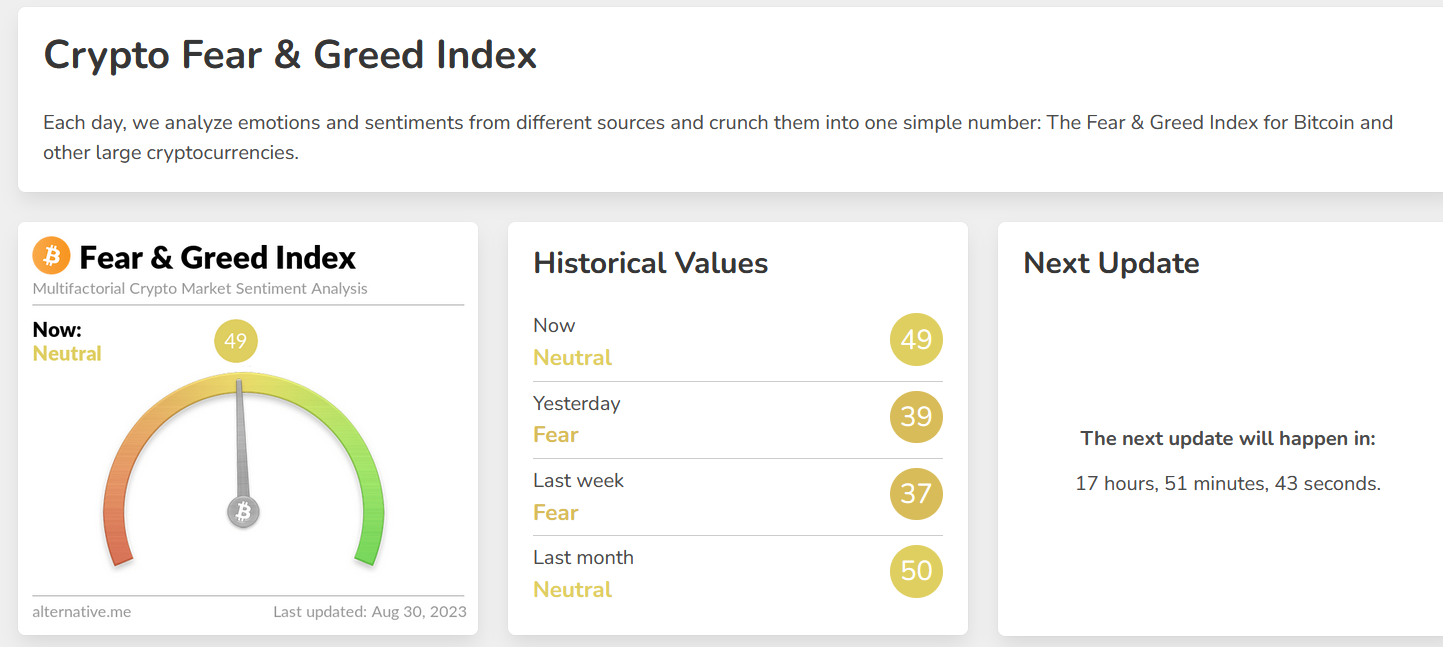The image size is (1443, 647).
Task: Click the 37 circle for Last week
Action: coord(916,494)
